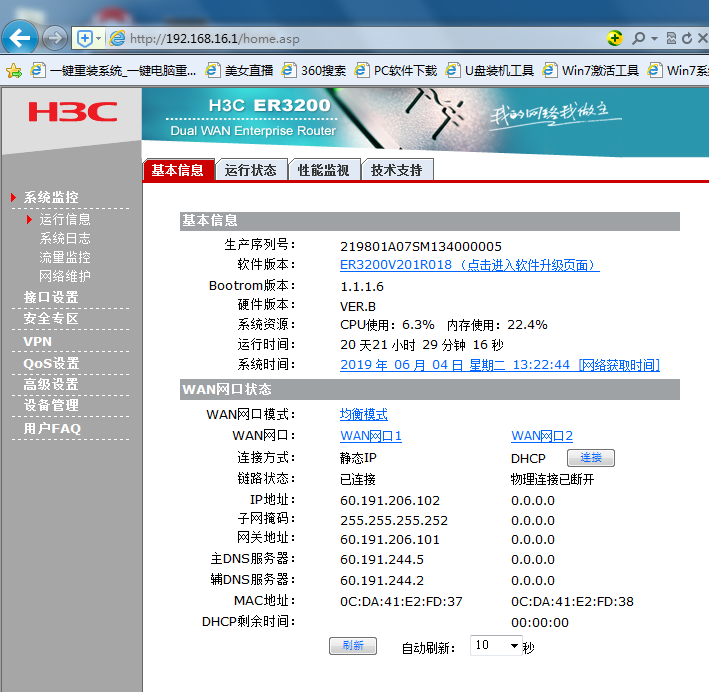Image resolution: width=709 pixels, height=692 pixels.
Task: Open the ER3200V201R018 software upgrade link
Action: click(x=469, y=265)
